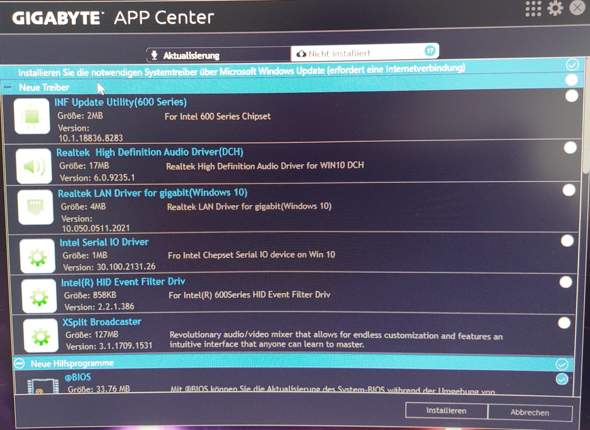Click the Intel HID Event Filter gear icon
590x430 pixels.
click(x=39, y=296)
